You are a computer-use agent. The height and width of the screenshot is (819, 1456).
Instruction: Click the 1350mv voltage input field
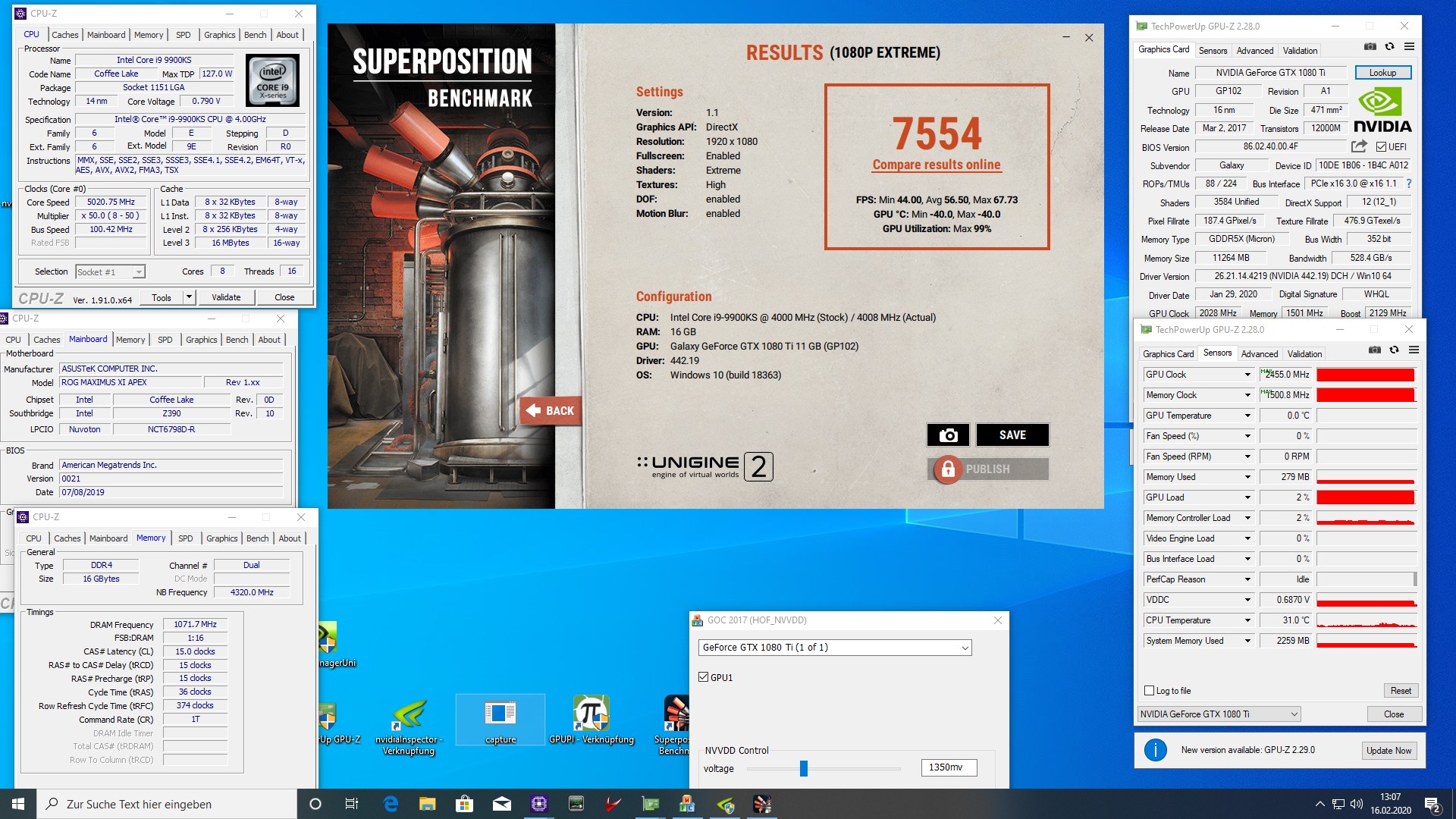coord(949,767)
